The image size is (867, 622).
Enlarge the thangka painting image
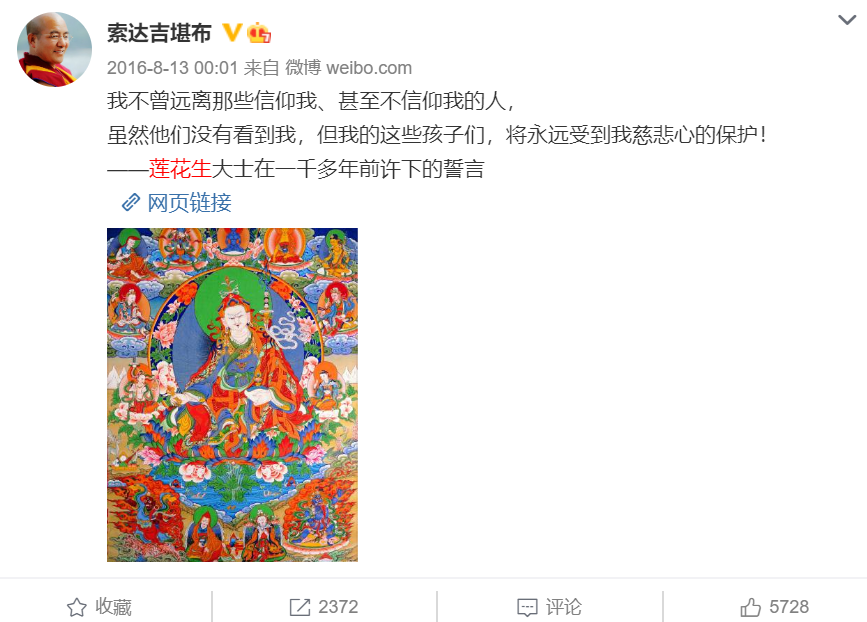click(x=232, y=395)
